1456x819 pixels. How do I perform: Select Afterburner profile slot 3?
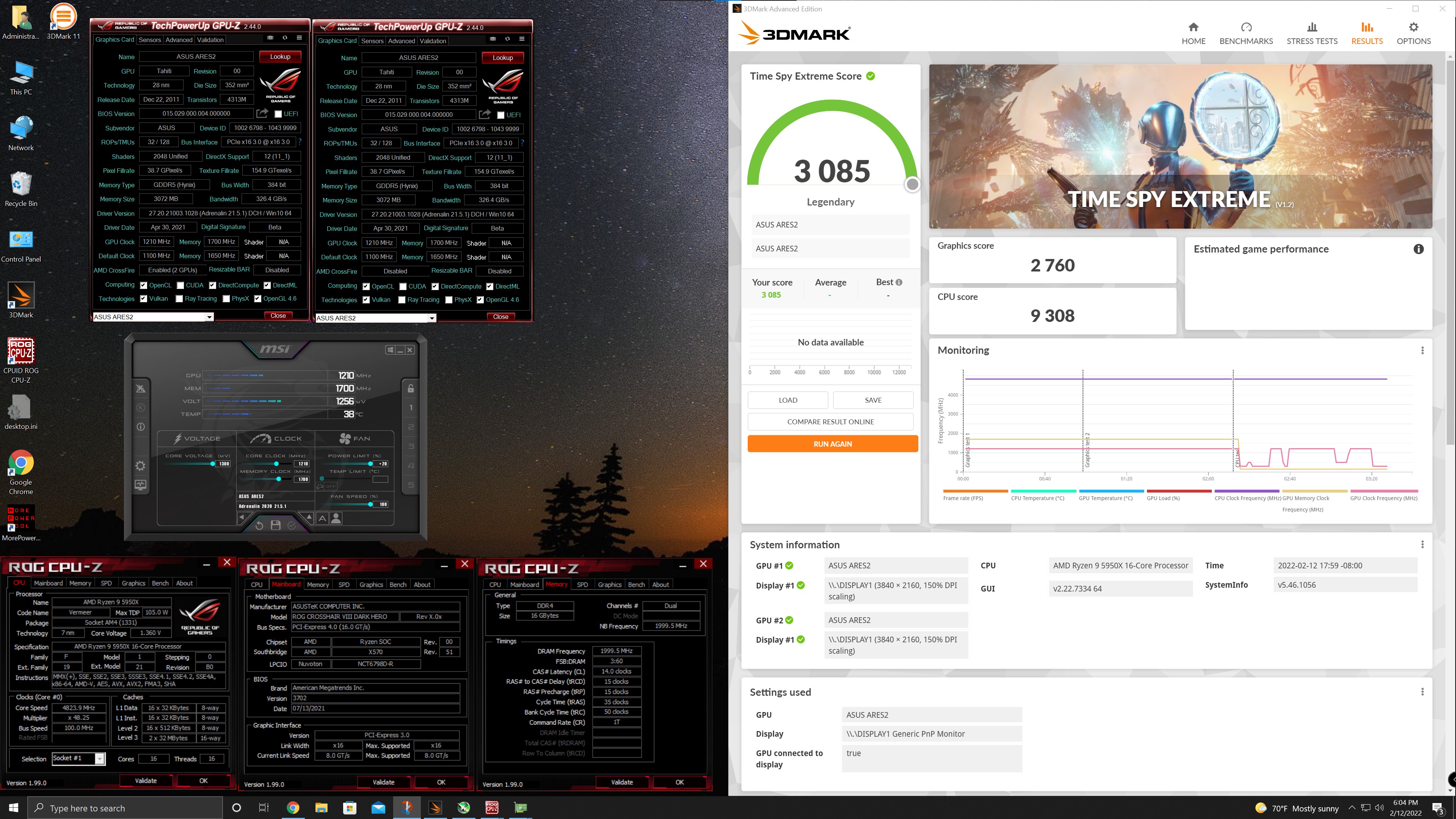coord(411,447)
